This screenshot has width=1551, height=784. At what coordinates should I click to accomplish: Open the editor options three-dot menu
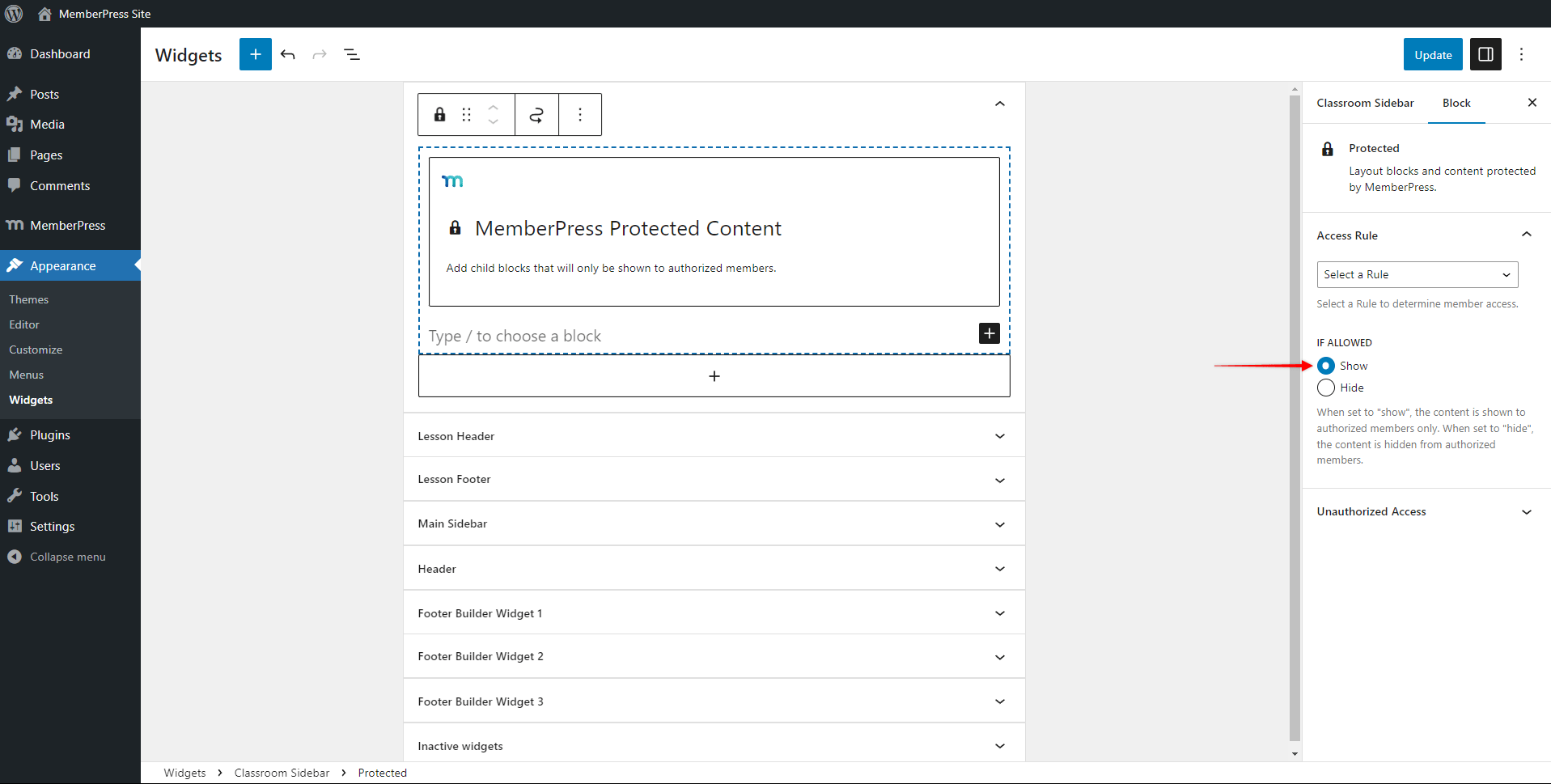coord(1521,54)
